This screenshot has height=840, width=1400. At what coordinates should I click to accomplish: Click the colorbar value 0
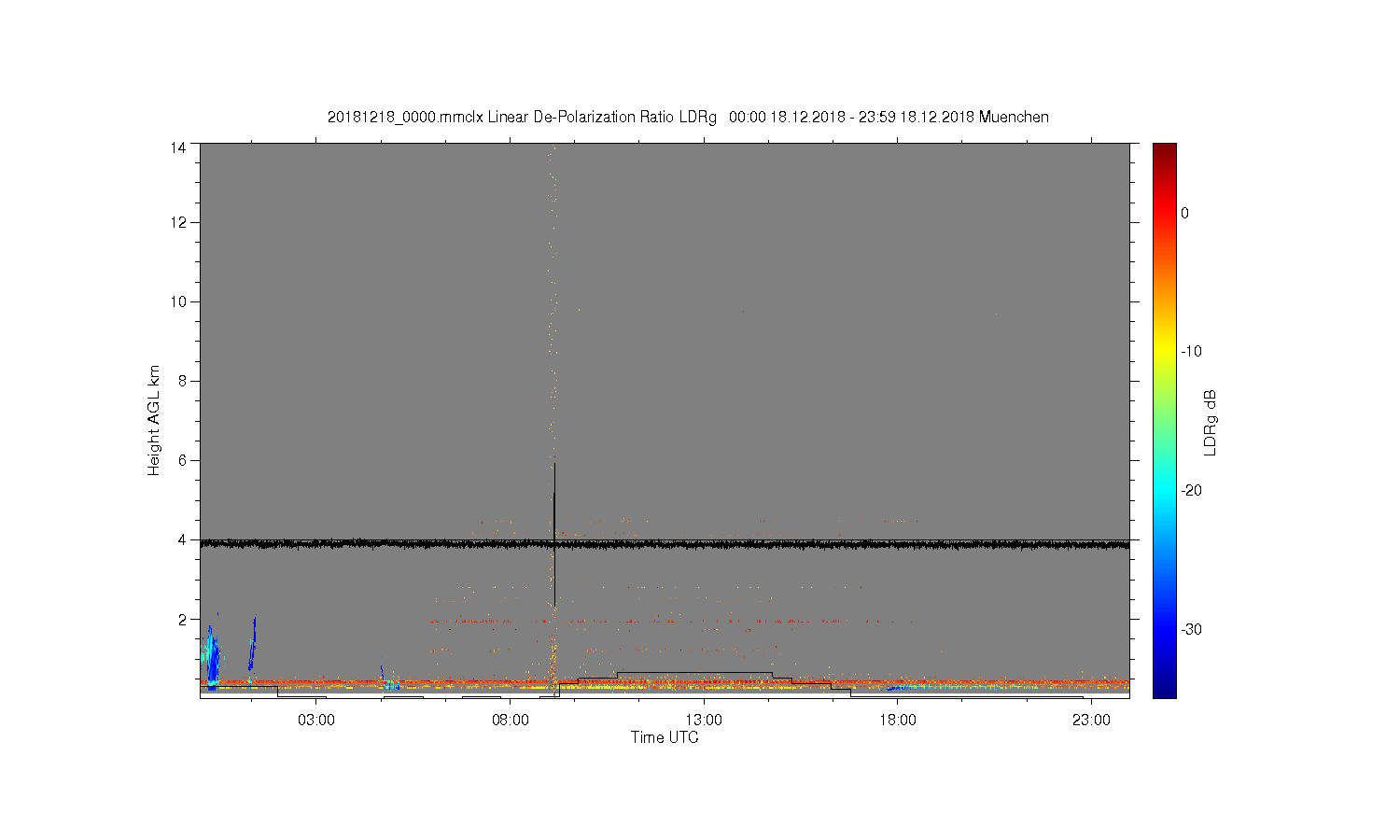[x=1185, y=213]
